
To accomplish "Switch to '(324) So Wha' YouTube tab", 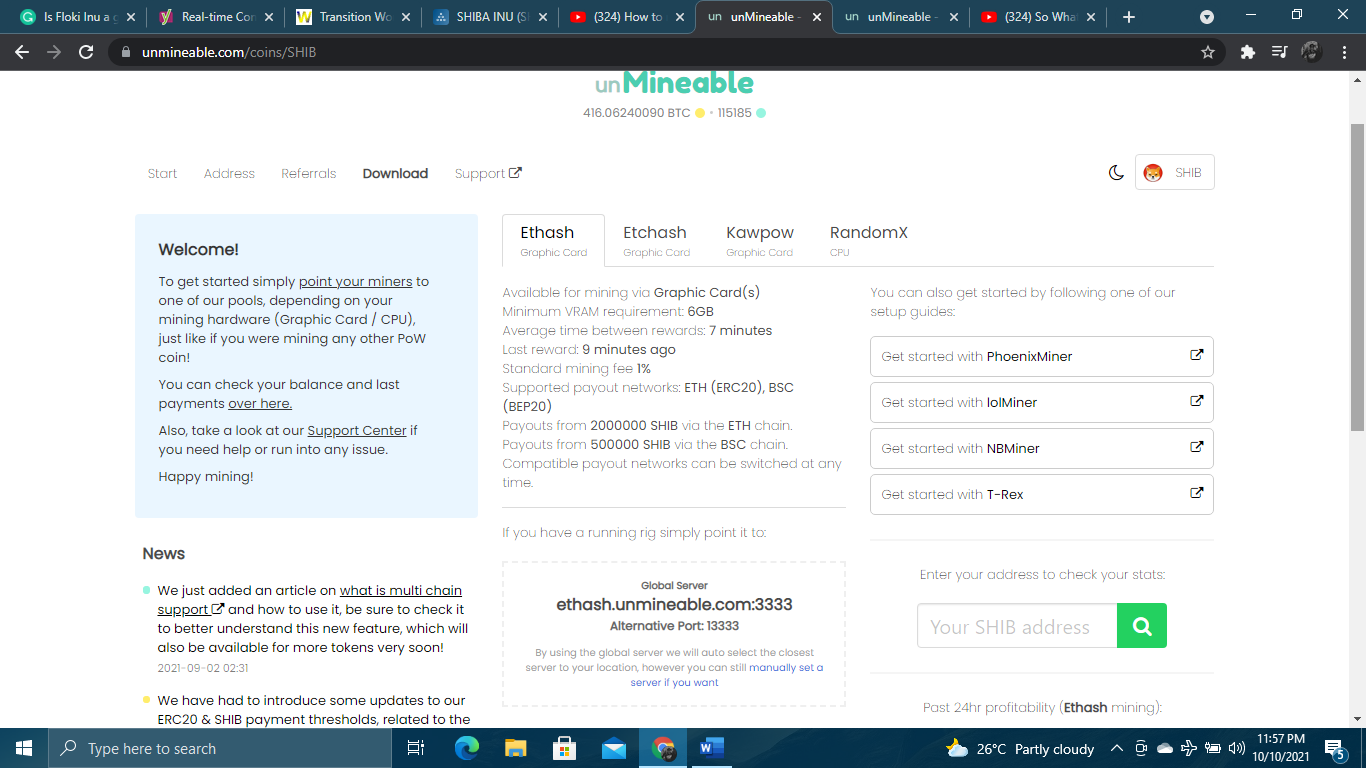I will coord(1040,17).
